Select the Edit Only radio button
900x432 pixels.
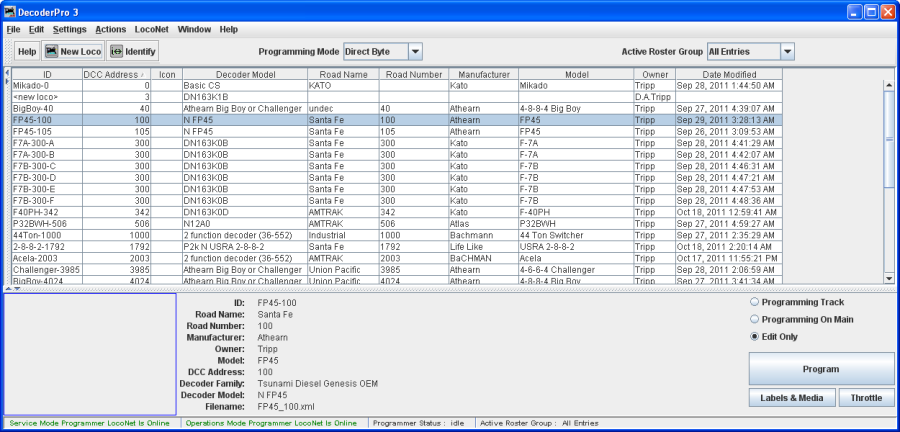click(755, 336)
